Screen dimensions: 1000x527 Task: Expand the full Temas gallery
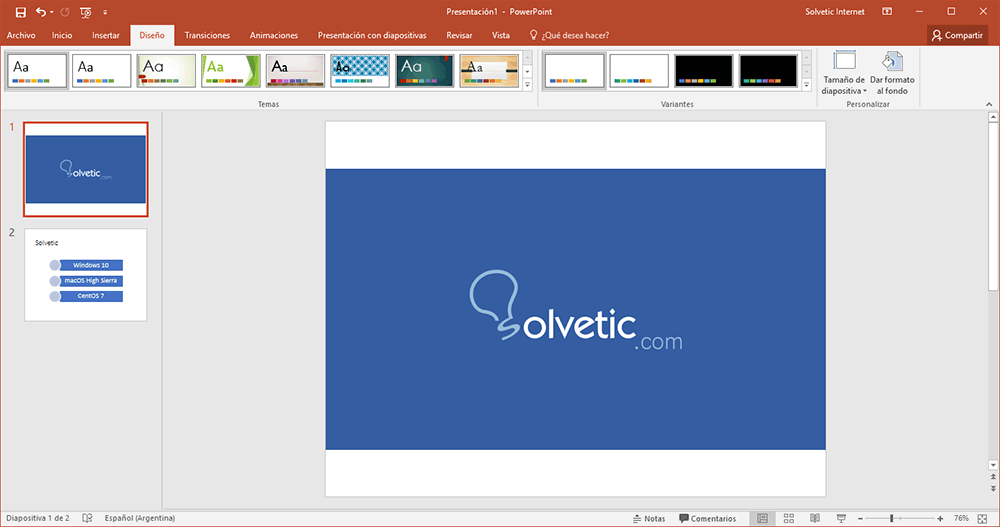pos(527,85)
